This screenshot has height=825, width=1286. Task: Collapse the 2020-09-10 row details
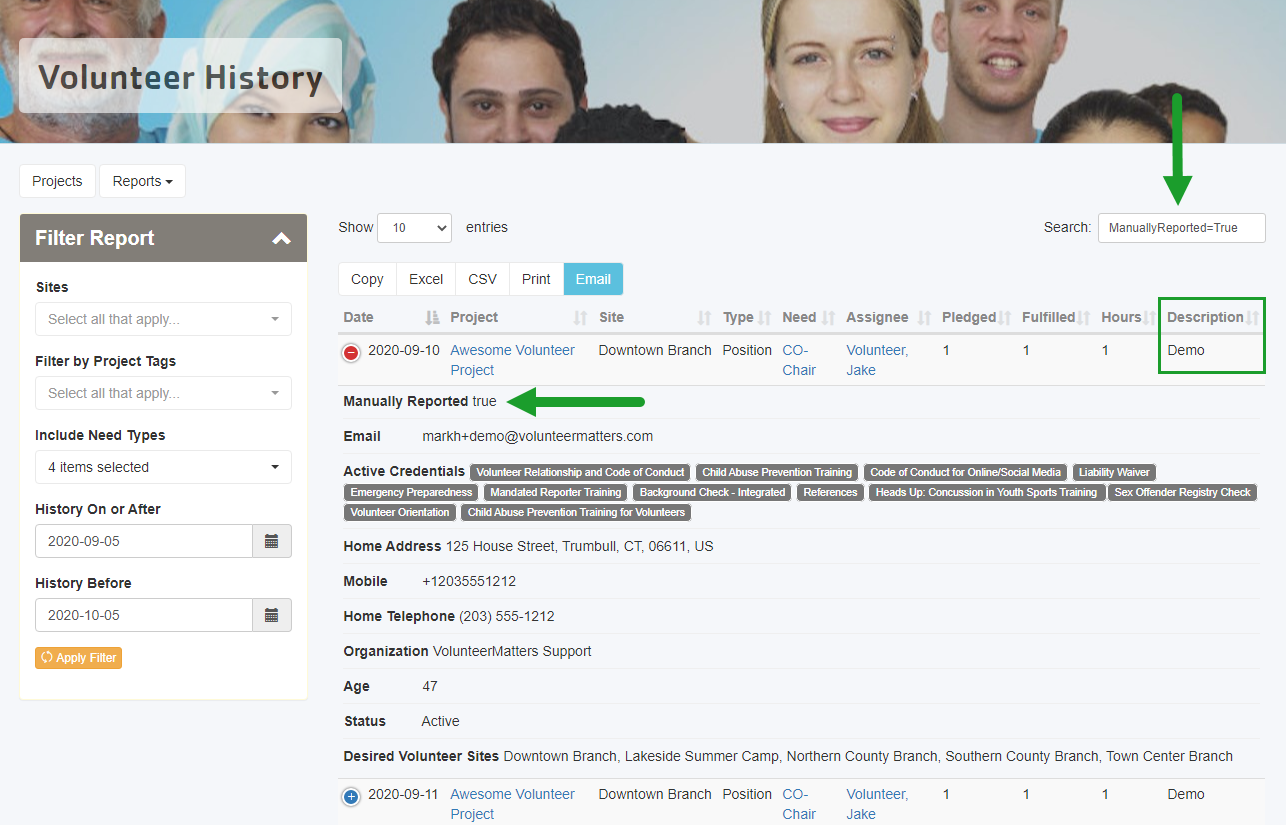351,352
